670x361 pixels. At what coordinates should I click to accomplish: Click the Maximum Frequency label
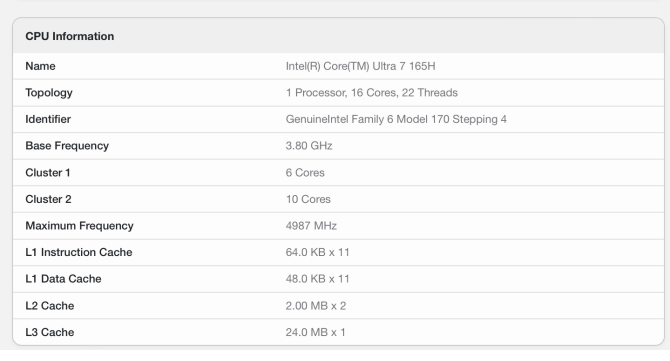coord(79,226)
